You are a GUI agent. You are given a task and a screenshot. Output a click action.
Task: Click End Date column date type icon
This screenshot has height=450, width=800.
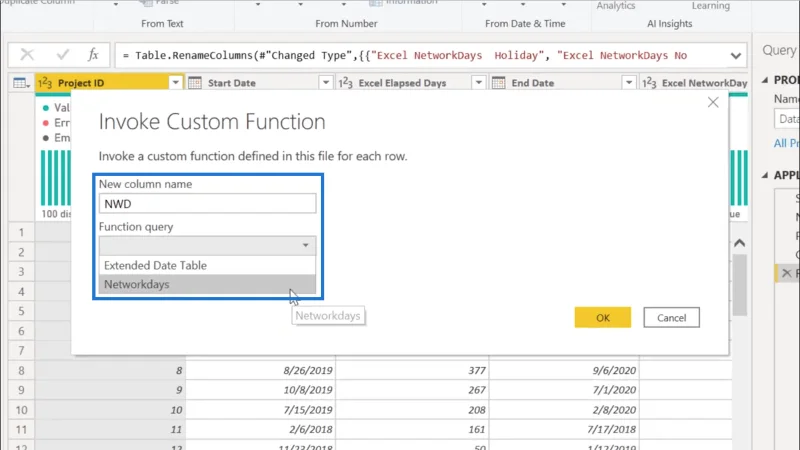498,83
